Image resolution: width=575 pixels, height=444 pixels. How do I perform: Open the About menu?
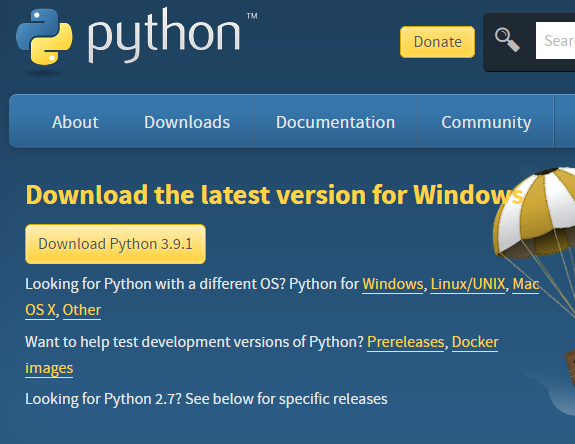pyautogui.click(x=75, y=122)
